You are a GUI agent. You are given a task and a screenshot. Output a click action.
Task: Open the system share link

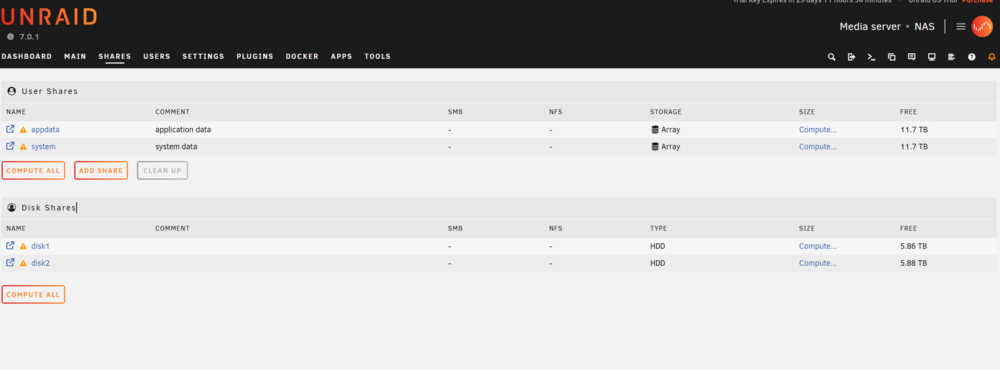[x=43, y=147]
